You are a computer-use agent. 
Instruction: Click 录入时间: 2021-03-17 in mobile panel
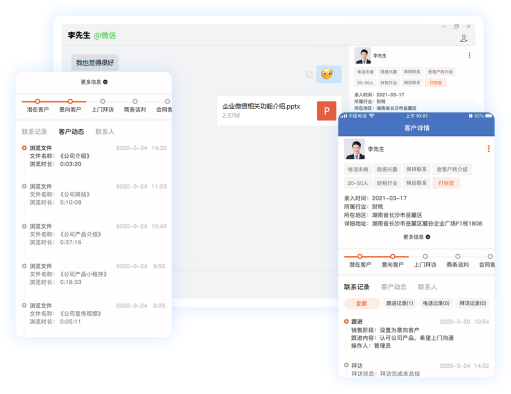(375, 198)
